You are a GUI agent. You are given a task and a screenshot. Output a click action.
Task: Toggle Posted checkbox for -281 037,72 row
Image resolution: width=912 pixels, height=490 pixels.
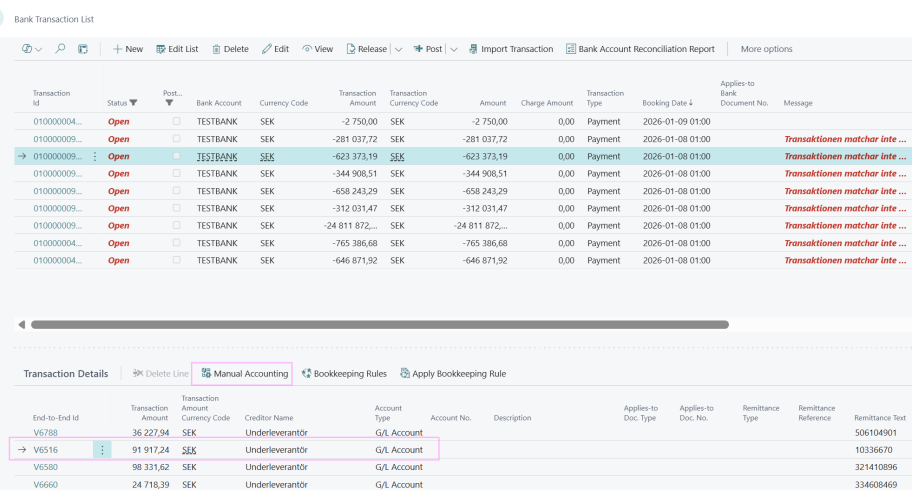[x=176, y=139]
